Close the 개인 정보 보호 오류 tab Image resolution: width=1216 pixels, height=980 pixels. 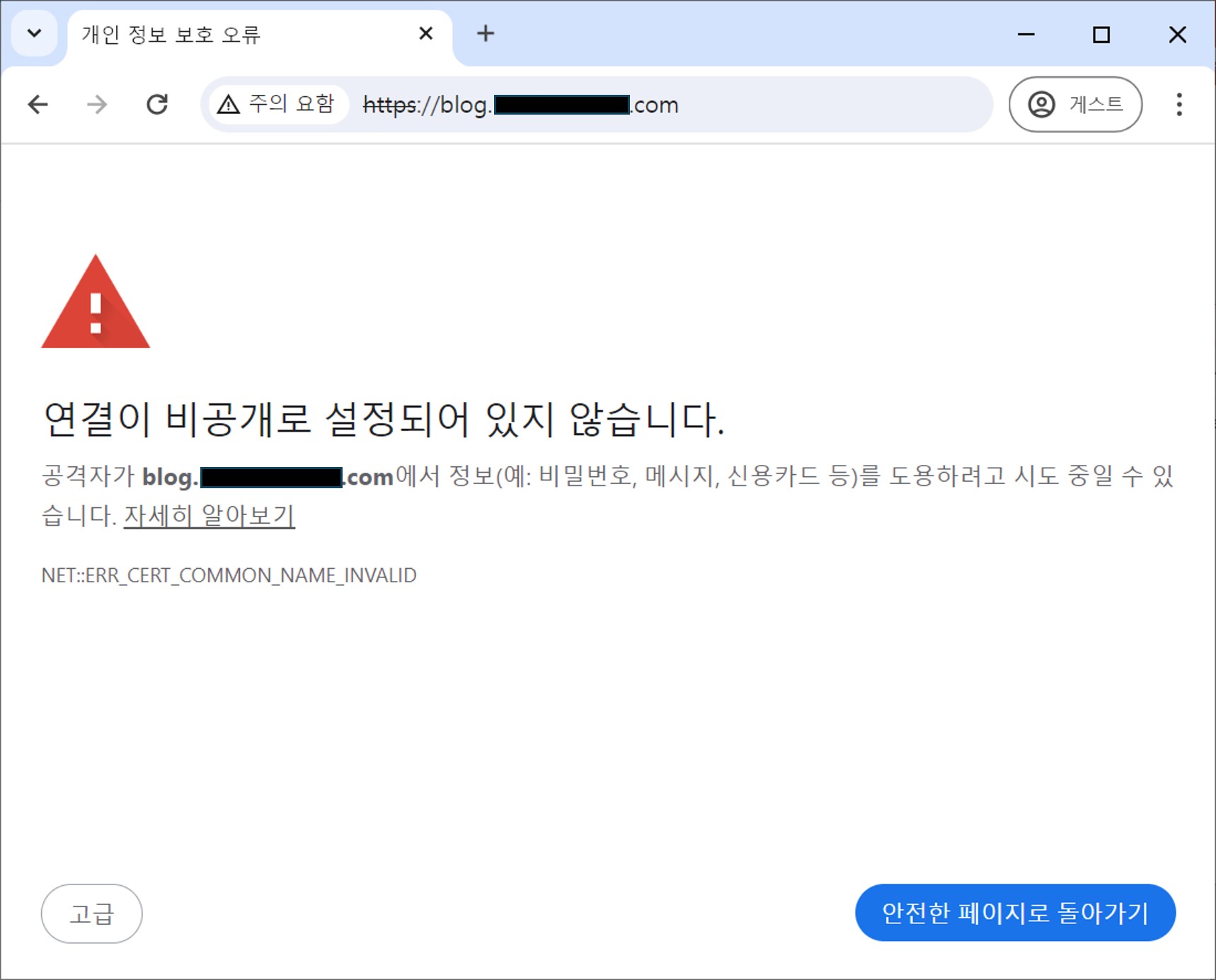pos(425,33)
